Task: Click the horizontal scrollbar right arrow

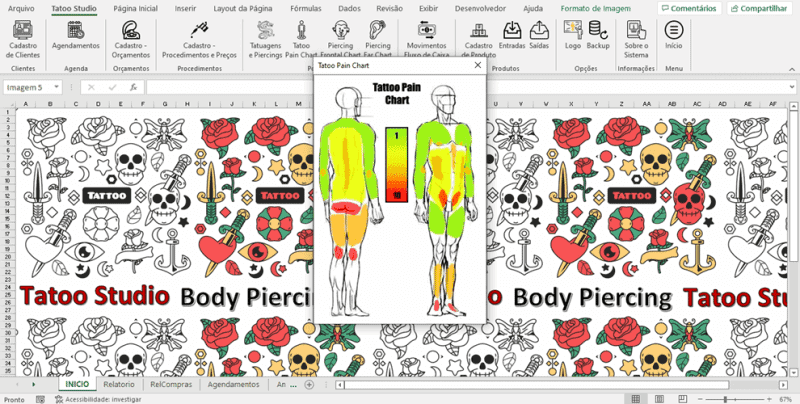Action: coord(783,385)
